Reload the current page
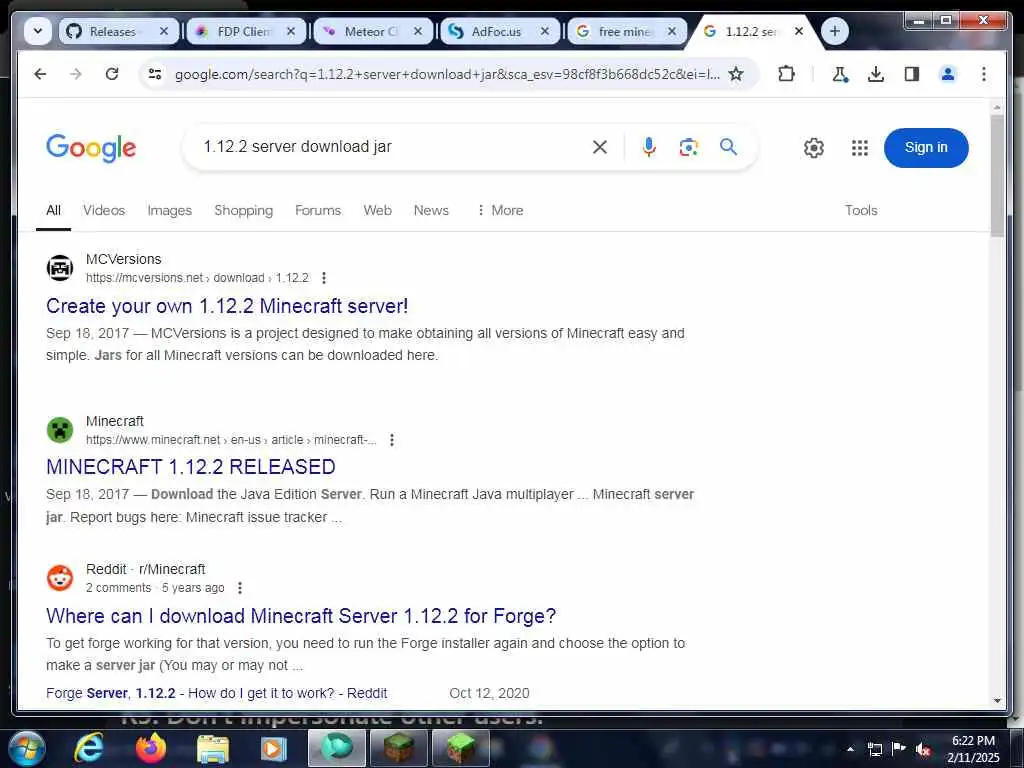 (112, 74)
